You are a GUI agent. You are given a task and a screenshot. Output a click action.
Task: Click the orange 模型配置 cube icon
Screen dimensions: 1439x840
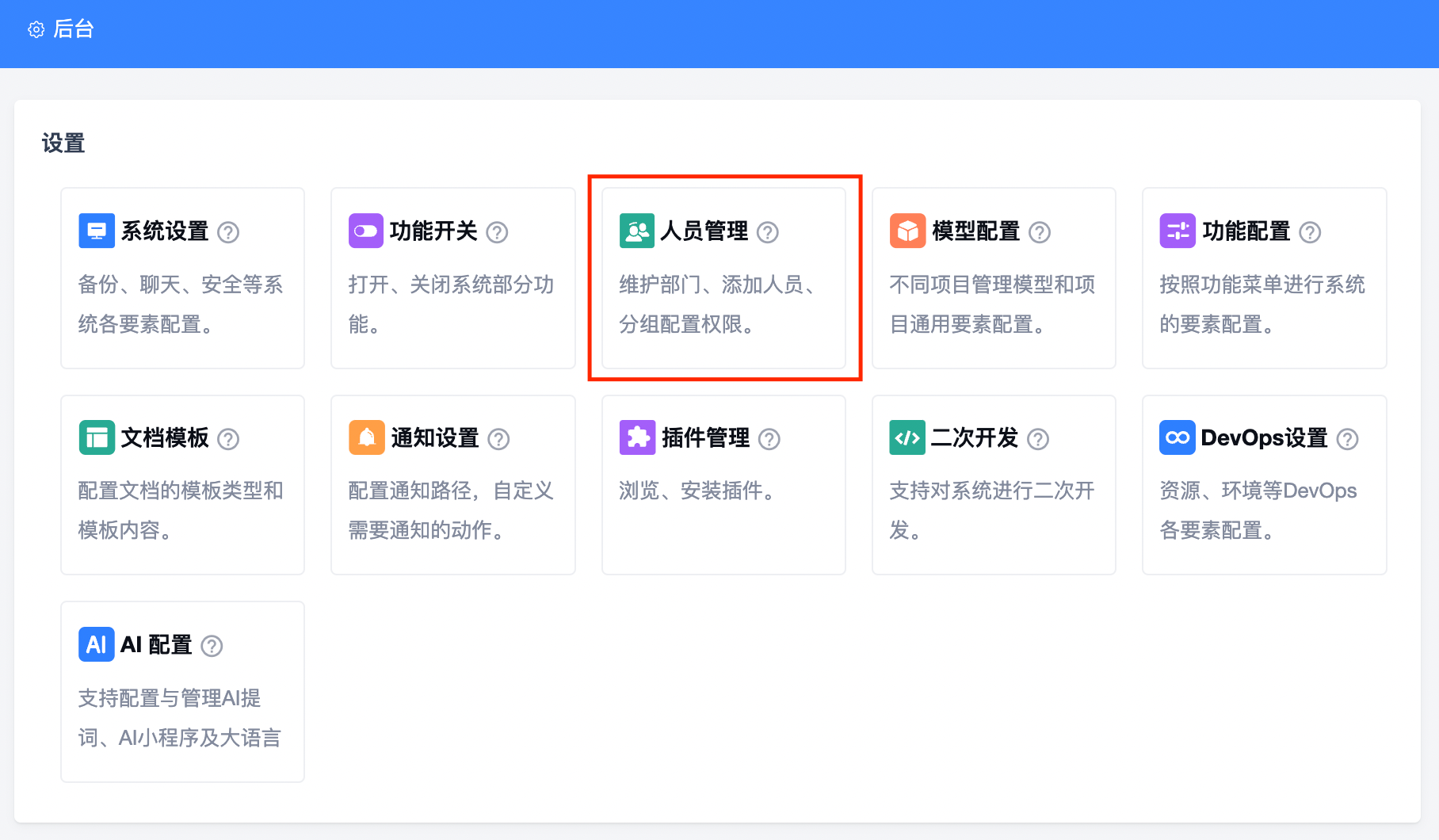(907, 231)
